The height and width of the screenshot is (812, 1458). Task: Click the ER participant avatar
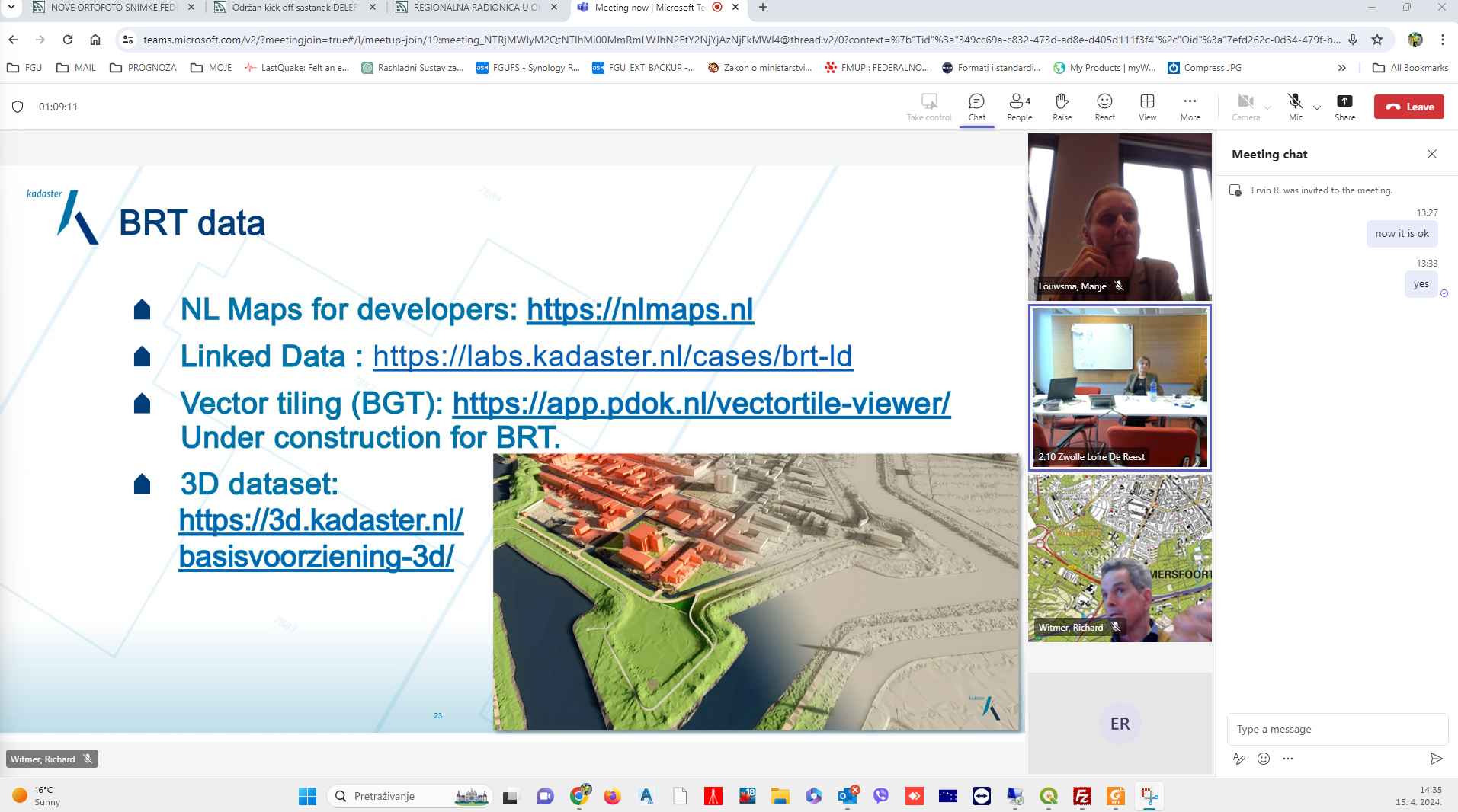coord(1120,724)
